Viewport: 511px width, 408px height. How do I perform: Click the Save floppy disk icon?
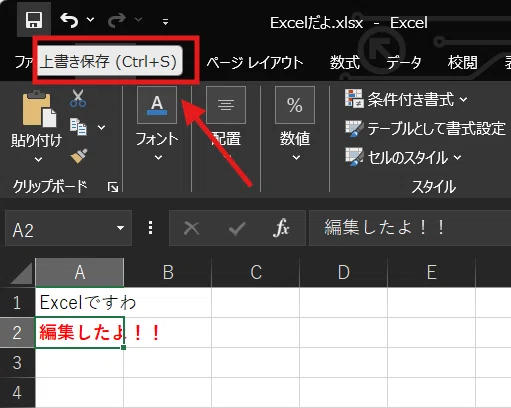click(x=34, y=20)
